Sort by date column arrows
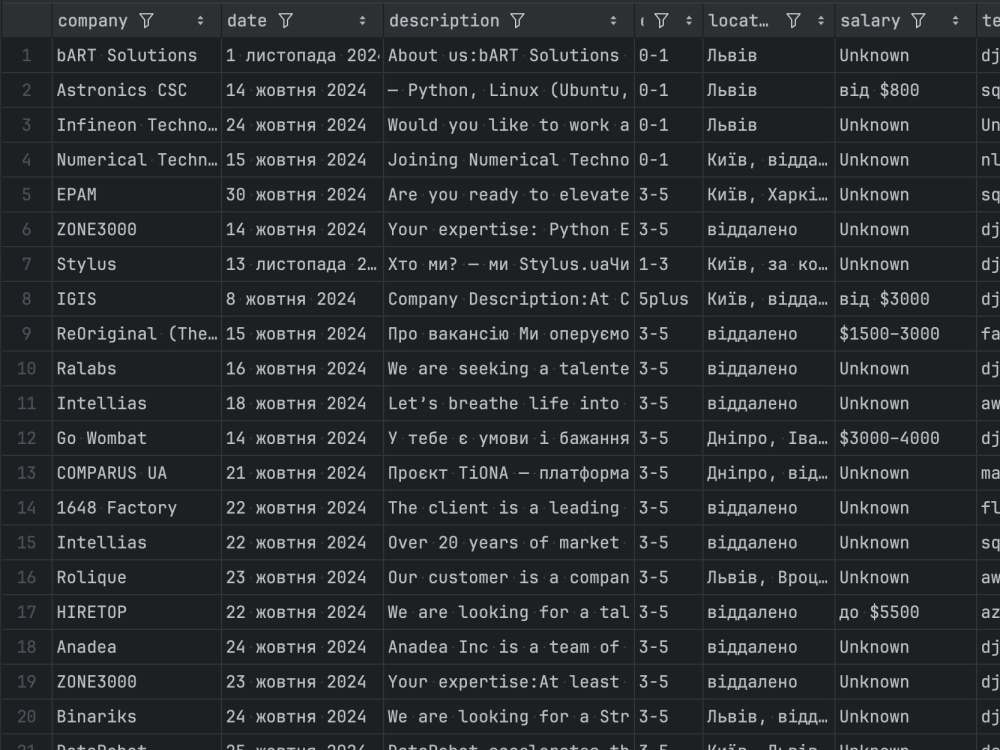 (x=362, y=21)
